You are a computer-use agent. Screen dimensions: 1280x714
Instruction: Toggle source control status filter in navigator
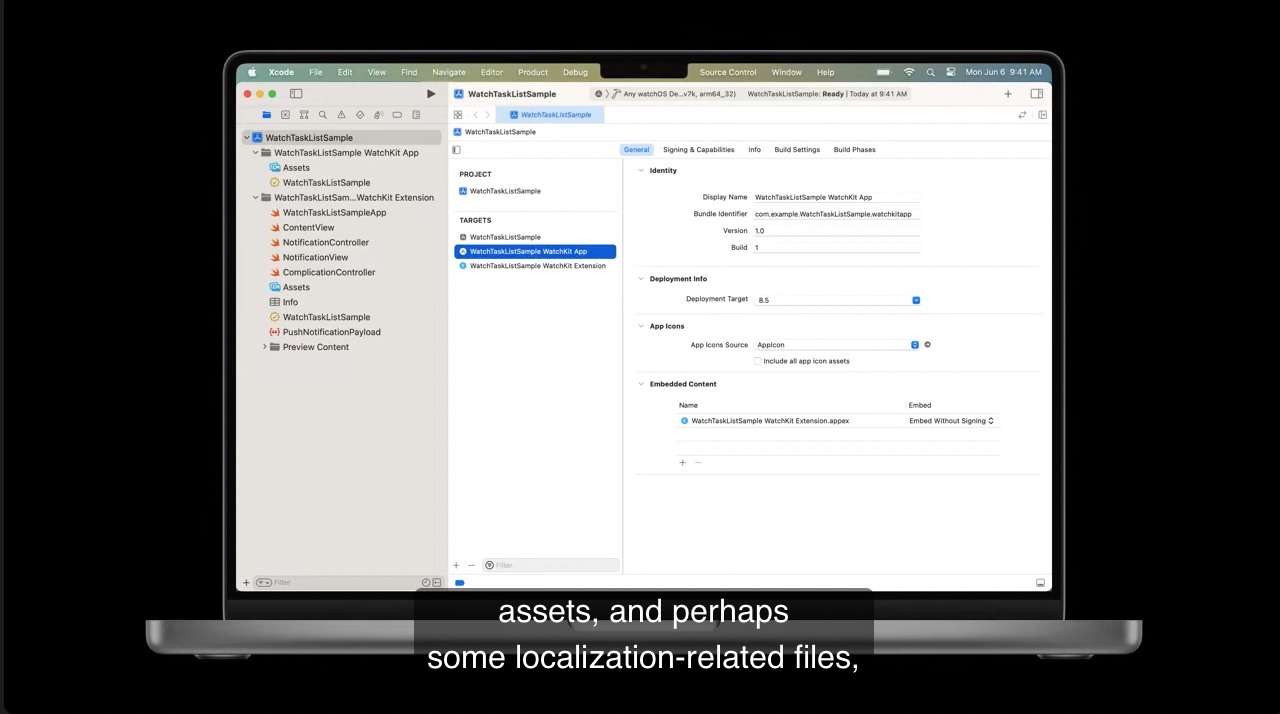point(436,582)
